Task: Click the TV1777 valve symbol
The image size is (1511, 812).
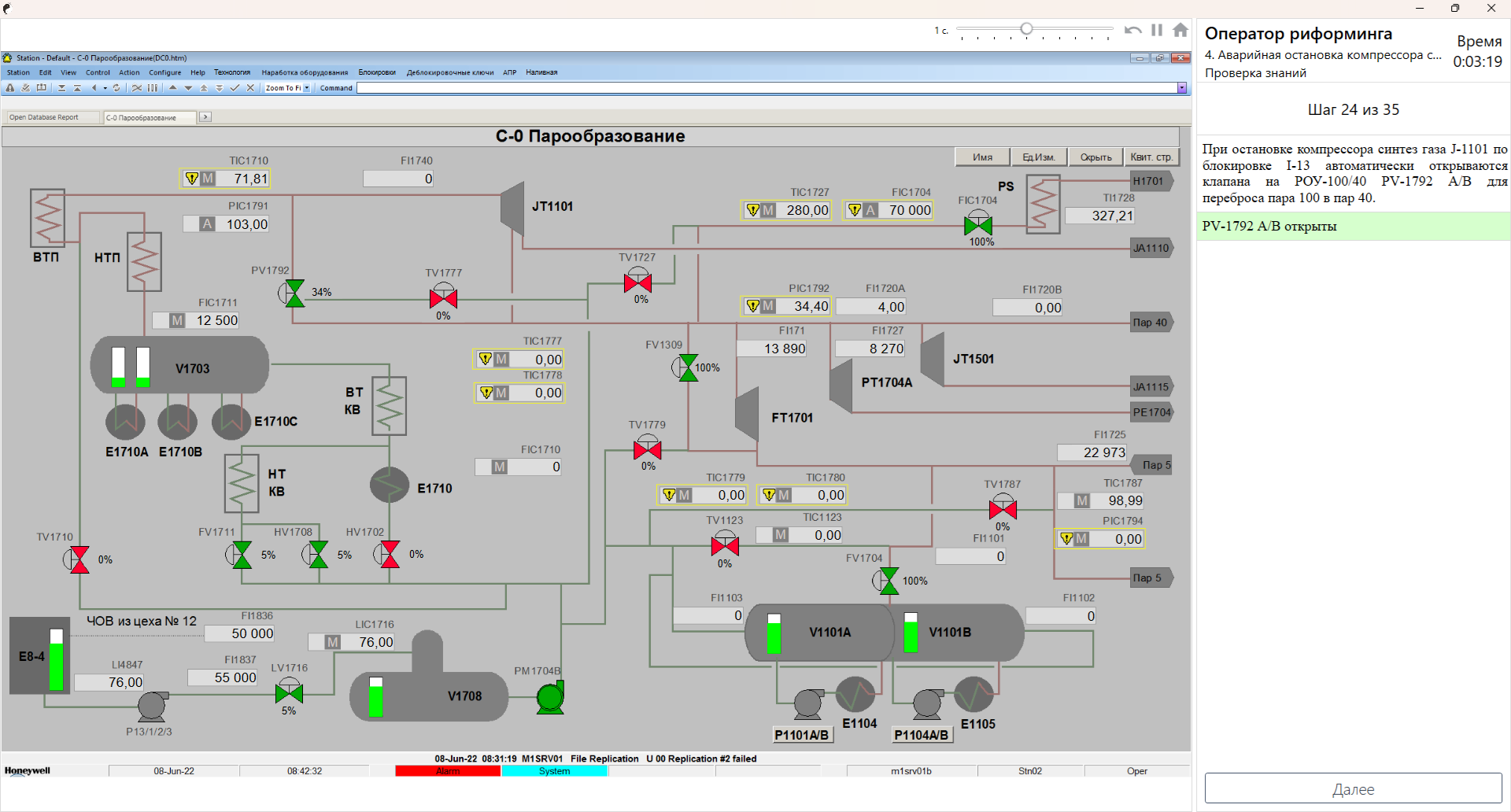Action: (x=444, y=297)
